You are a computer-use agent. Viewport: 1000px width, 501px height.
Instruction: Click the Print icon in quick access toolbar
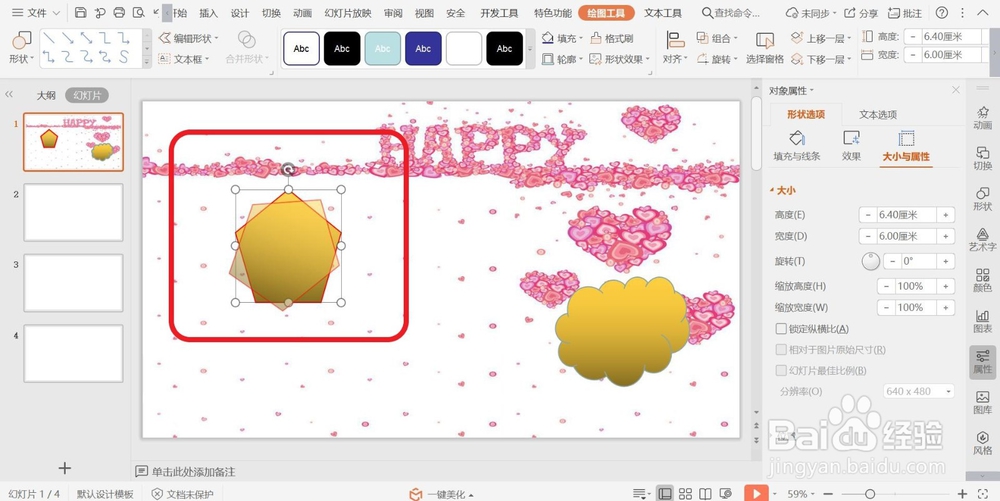(x=119, y=13)
